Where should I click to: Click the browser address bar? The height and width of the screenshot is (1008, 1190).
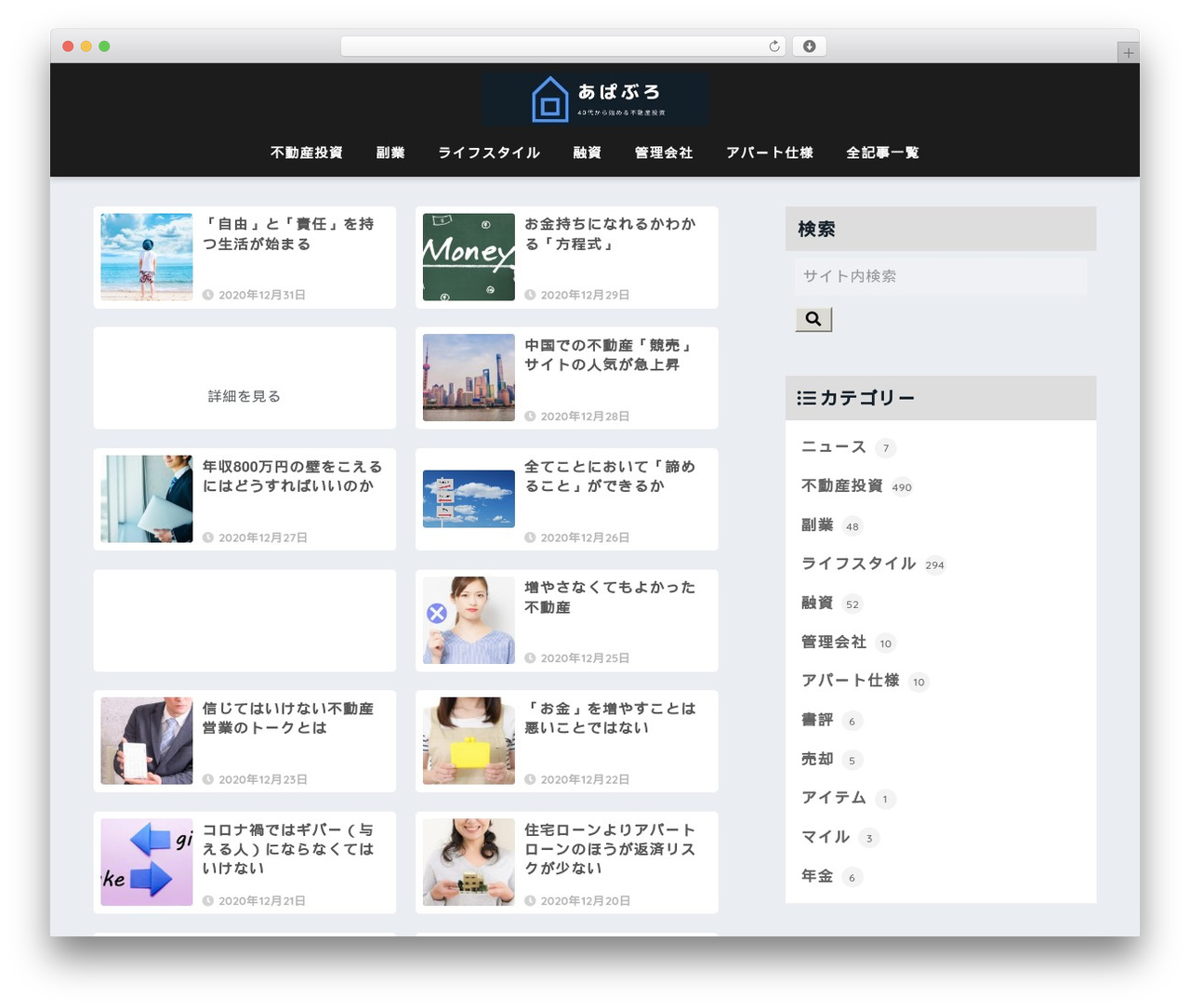(x=562, y=46)
